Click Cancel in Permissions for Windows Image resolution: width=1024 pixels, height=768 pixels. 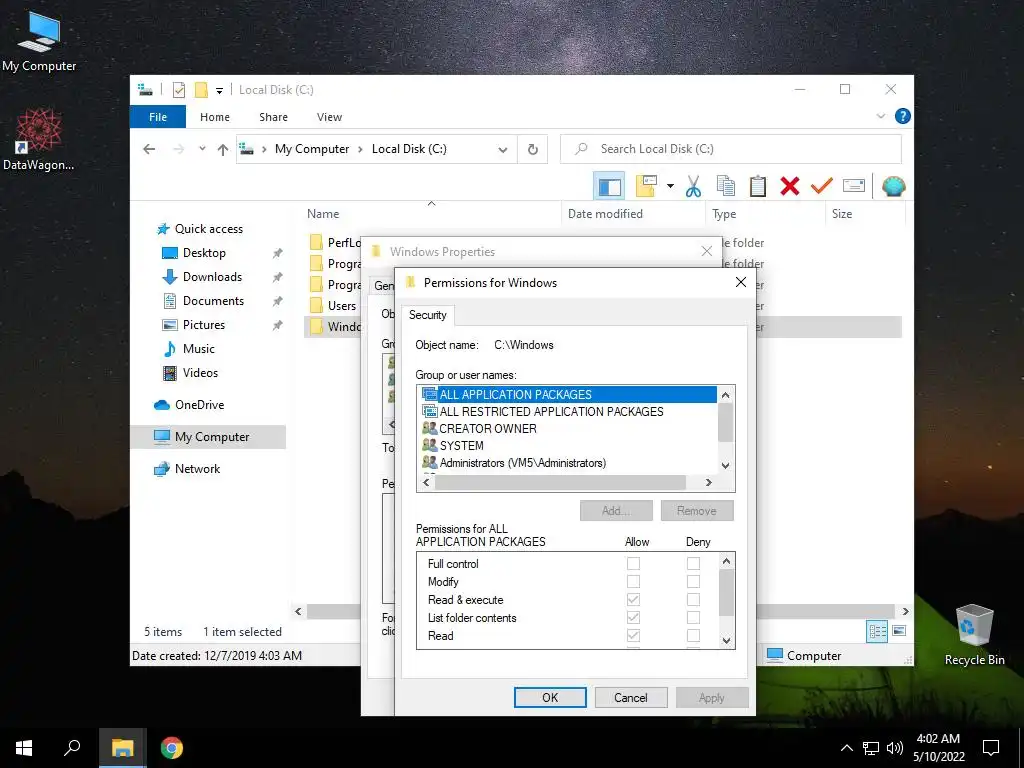point(630,697)
